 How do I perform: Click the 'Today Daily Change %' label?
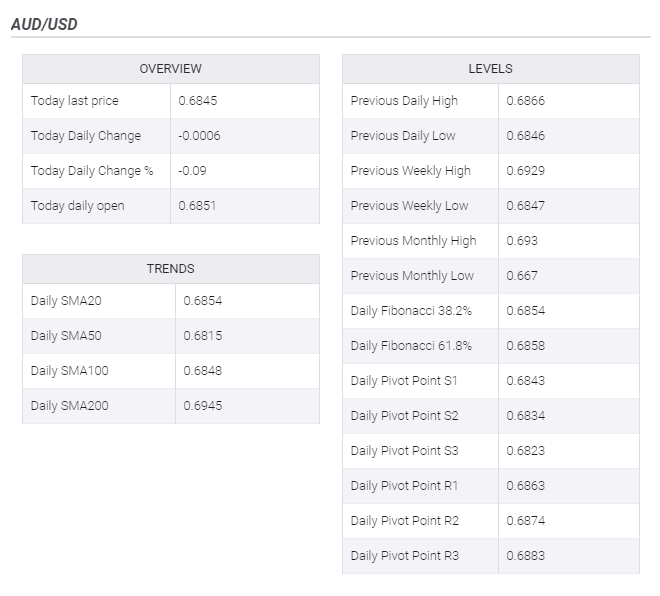[x=92, y=171]
